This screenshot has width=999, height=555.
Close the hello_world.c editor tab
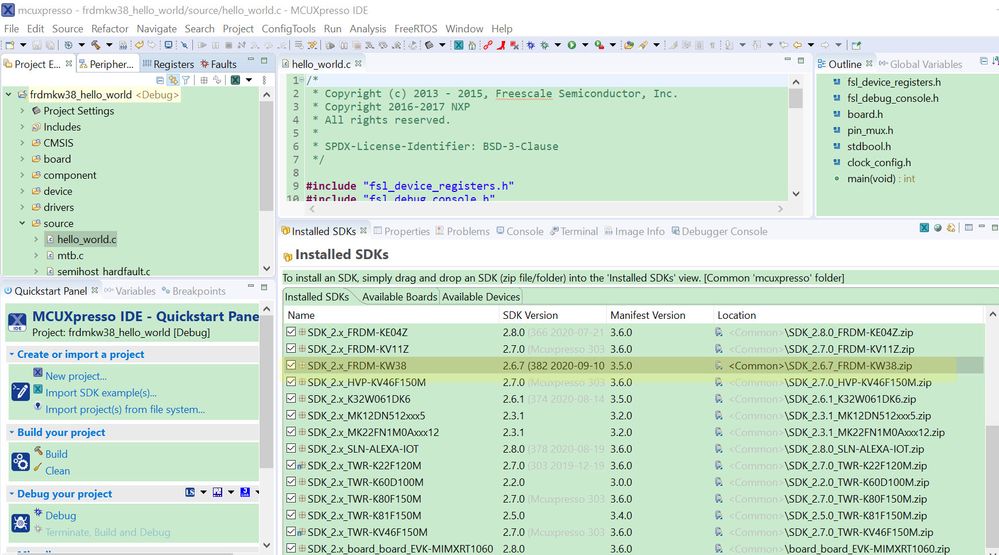coord(359,63)
